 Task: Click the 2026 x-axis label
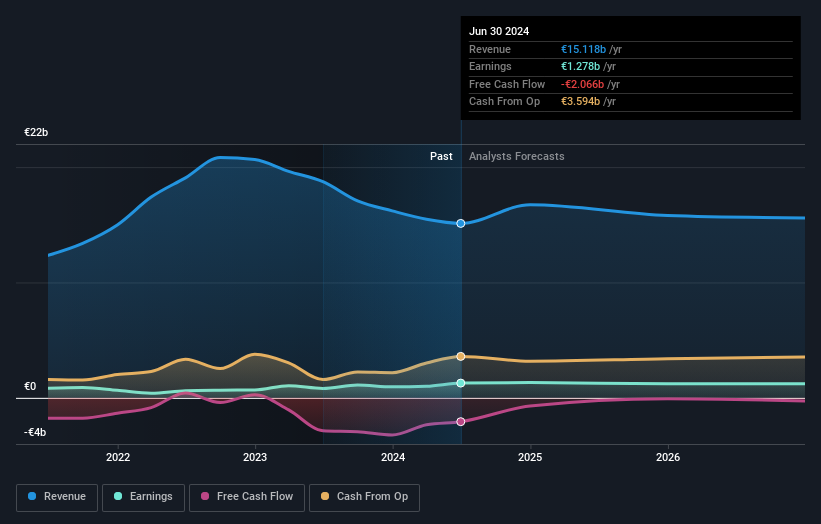[x=668, y=458]
